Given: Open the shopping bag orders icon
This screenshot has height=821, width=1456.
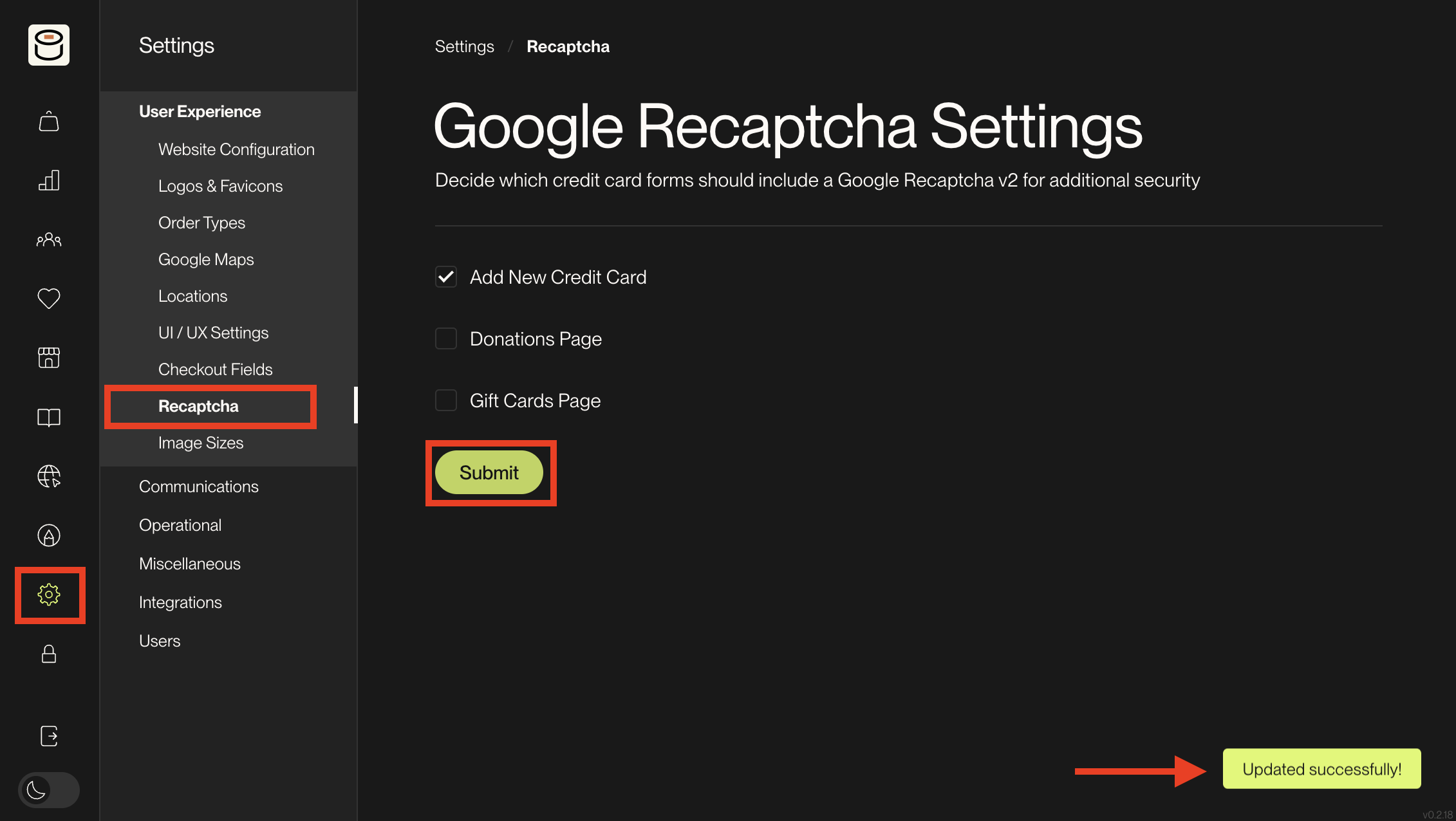Looking at the screenshot, I should pyautogui.click(x=49, y=121).
